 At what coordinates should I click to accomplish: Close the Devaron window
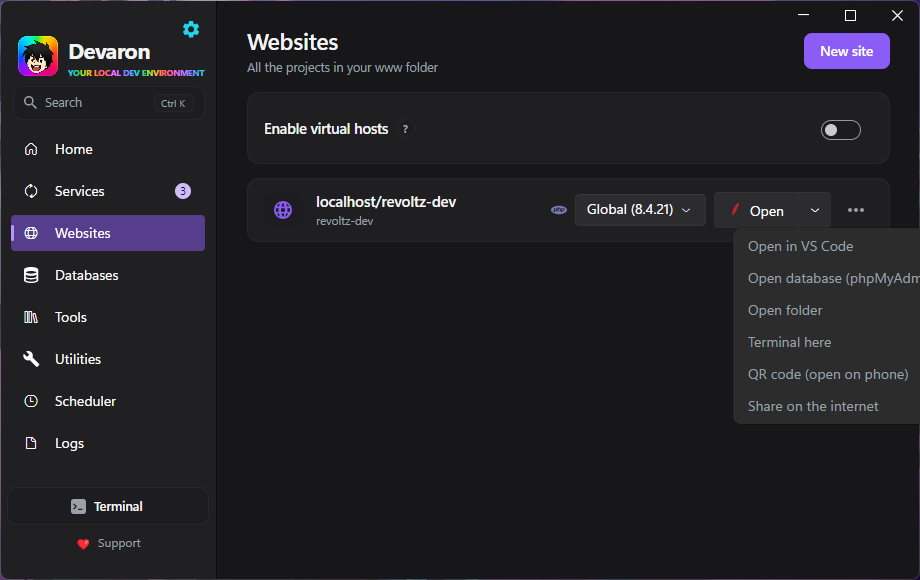(897, 15)
